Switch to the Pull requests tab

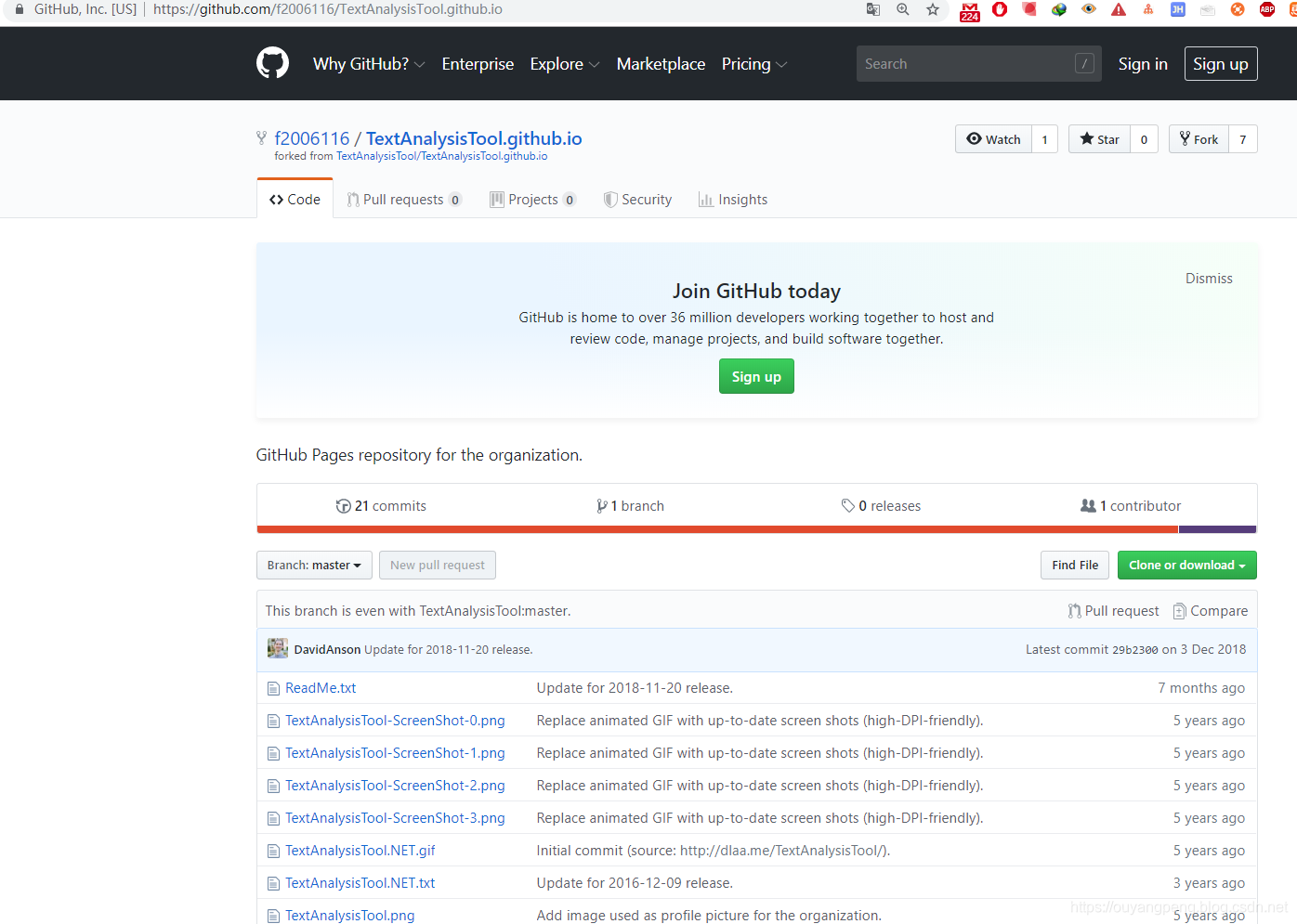tap(403, 199)
